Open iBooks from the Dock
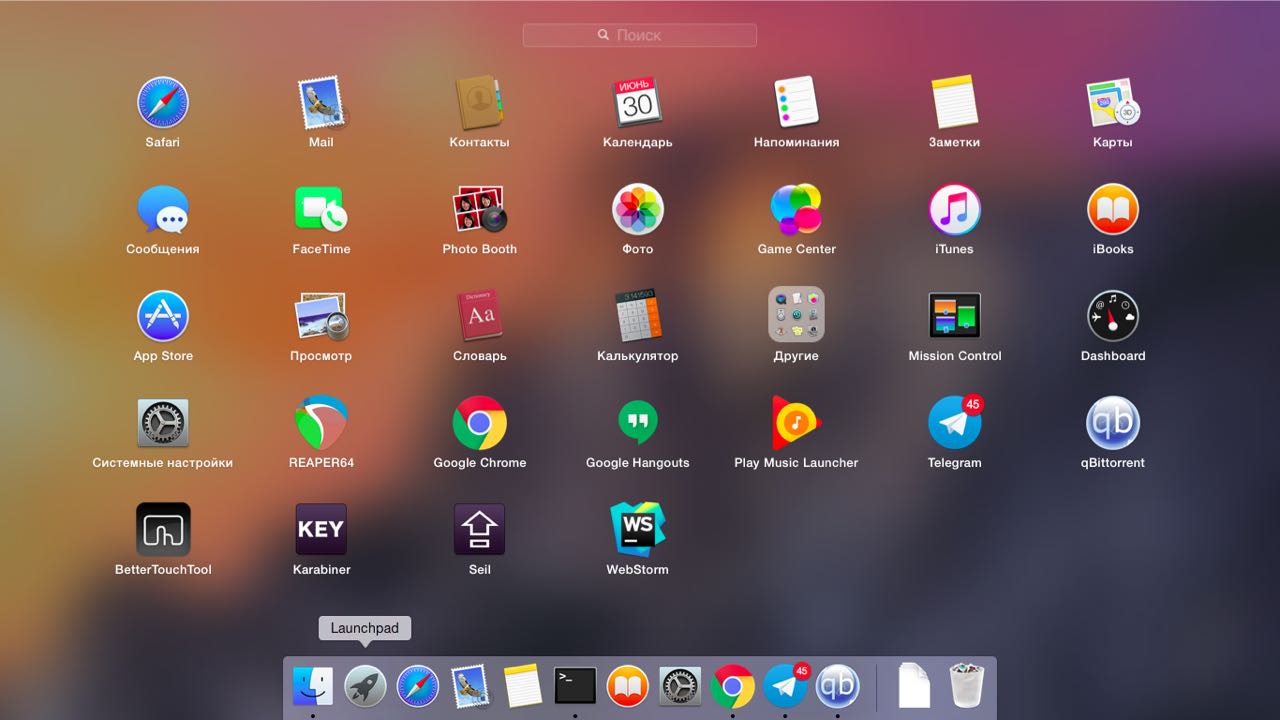The width and height of the screenshot is (1280, 720). [x=627, y=686]
